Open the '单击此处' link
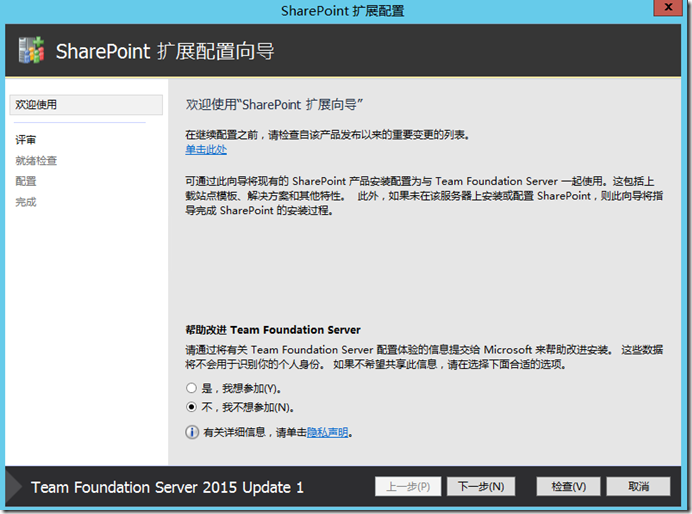Image resolution: width=692 pixels, height=514 pixels. click(206, 150)
